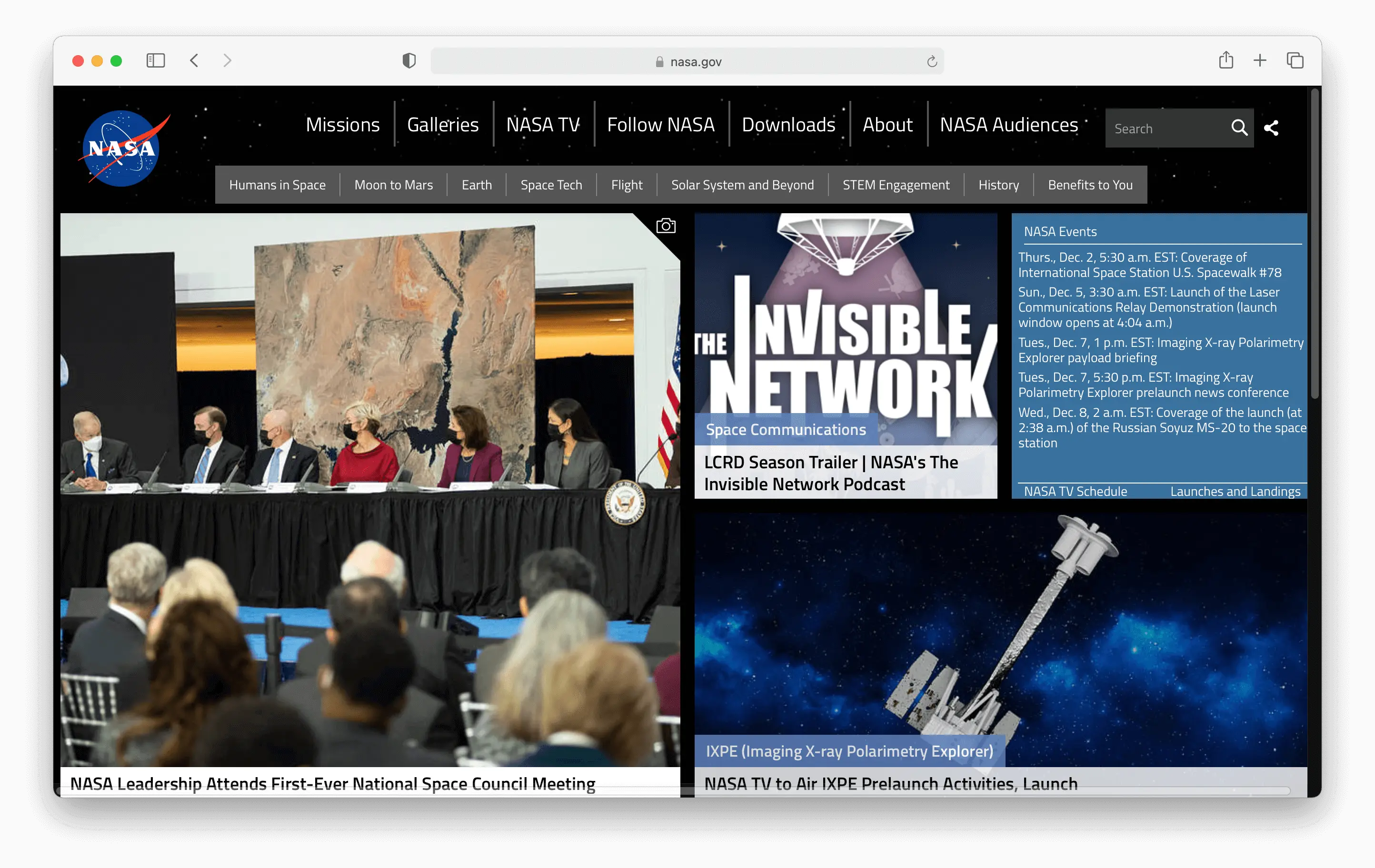
Task: Select the Moon to Mars tab
Action: point(393,185)
